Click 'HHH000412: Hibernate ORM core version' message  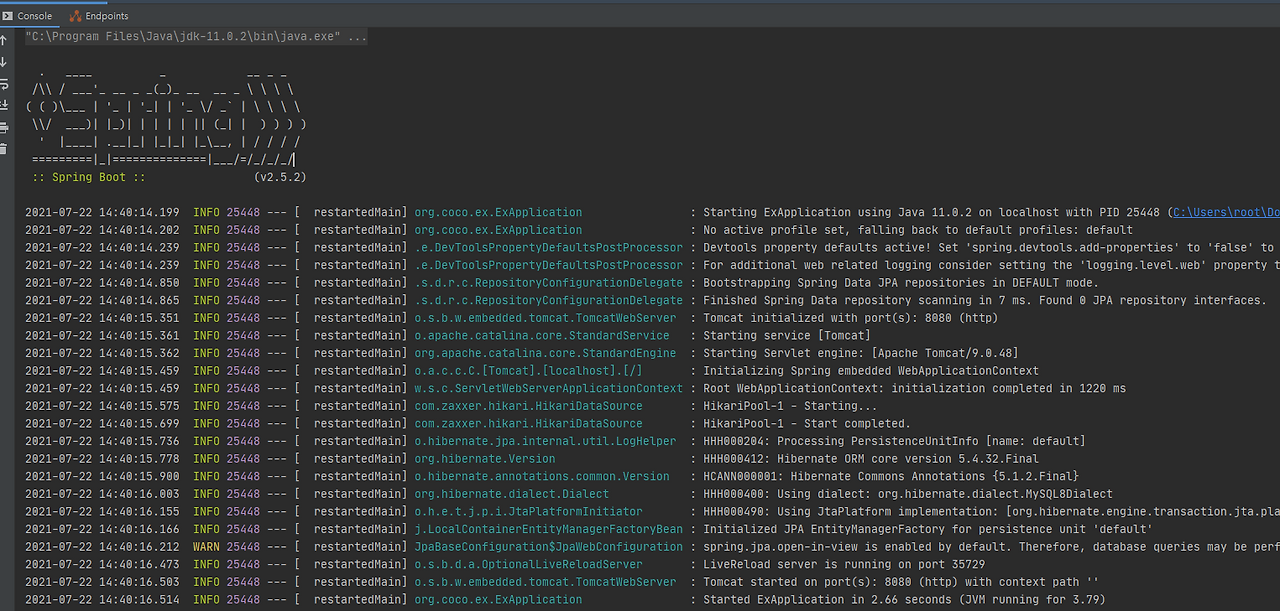871,459
